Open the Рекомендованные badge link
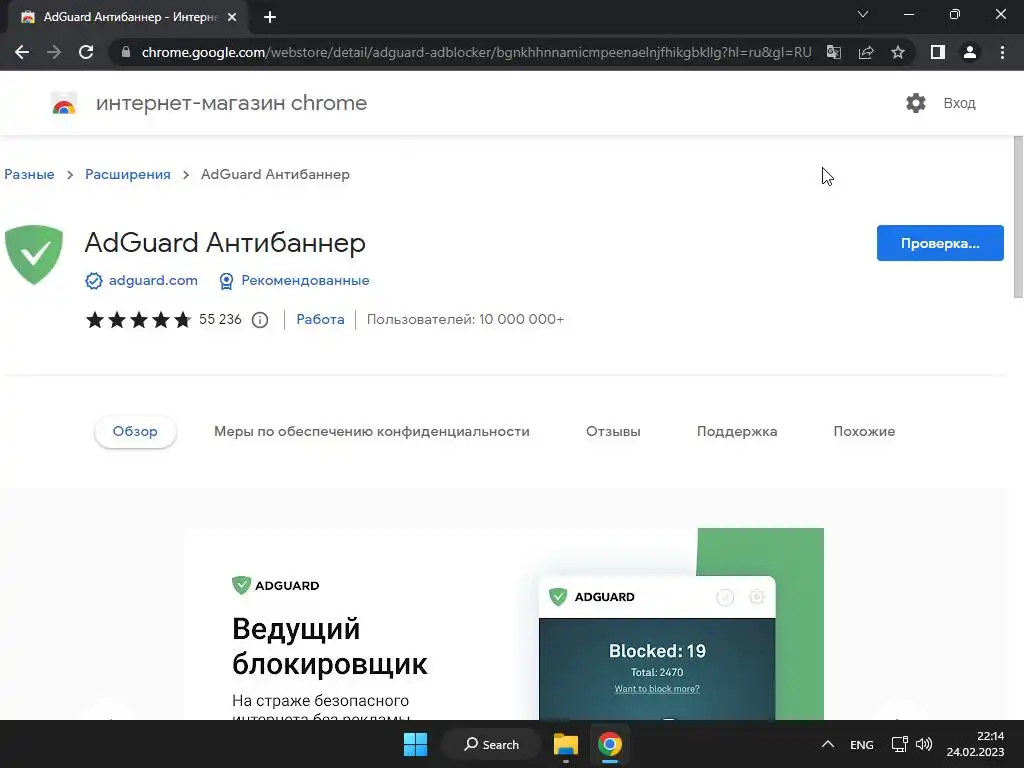 click(x=305, y=280)
